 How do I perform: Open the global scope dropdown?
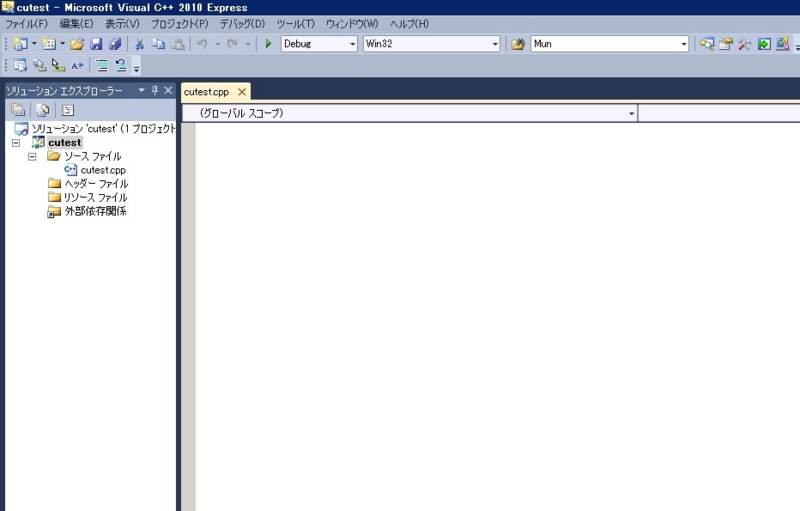coord(632,113)
